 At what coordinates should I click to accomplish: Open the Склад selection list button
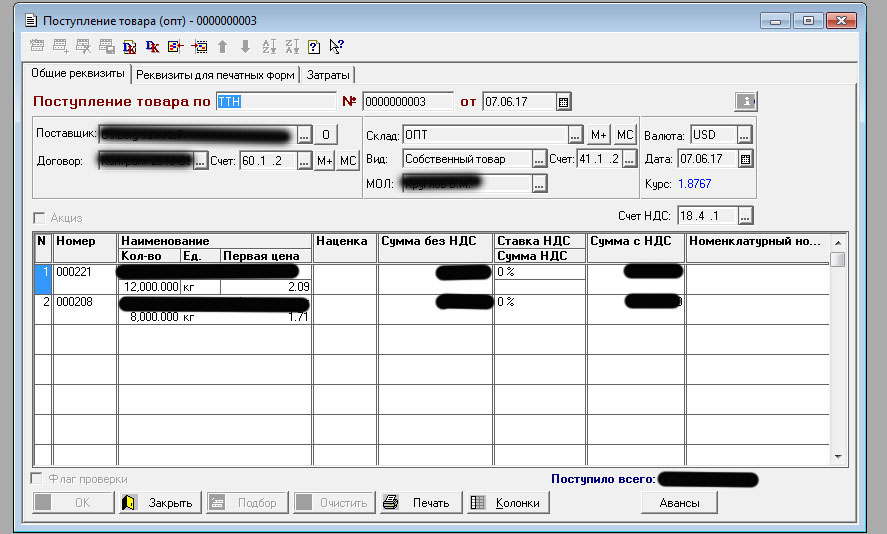pyautogui.click(x=575, y=135)
